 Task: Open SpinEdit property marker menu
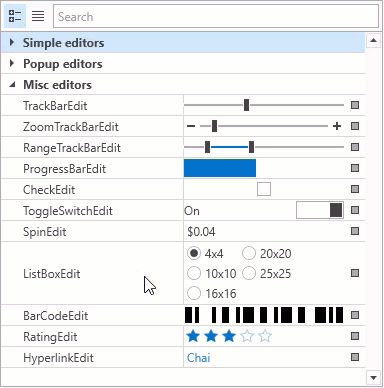pos(355,231)
